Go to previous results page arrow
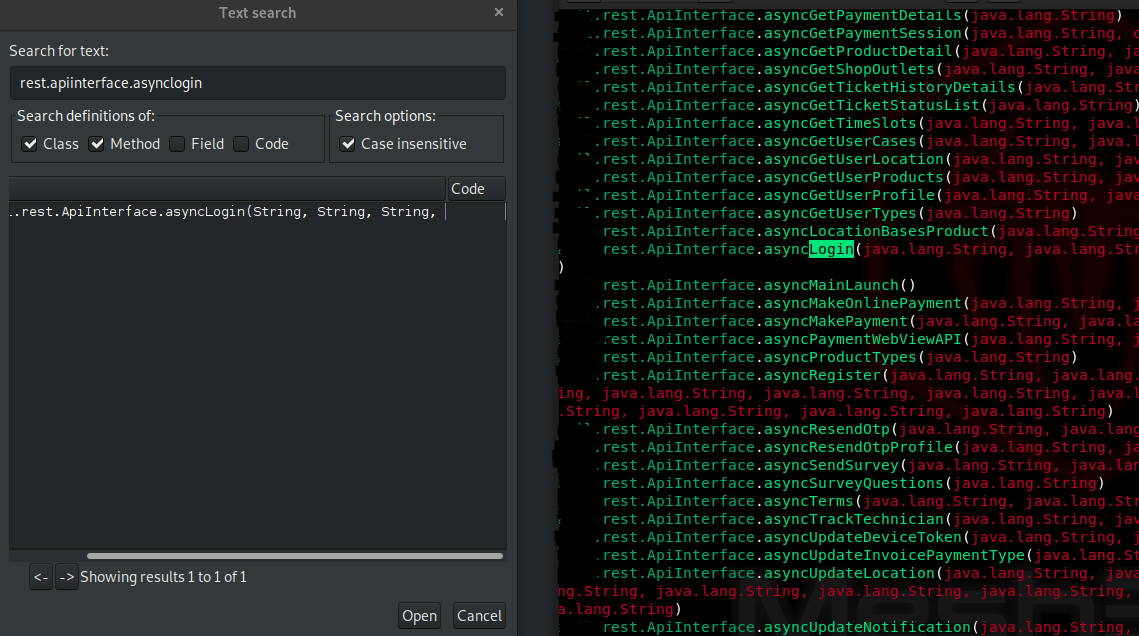 click(x=40, y=577)
